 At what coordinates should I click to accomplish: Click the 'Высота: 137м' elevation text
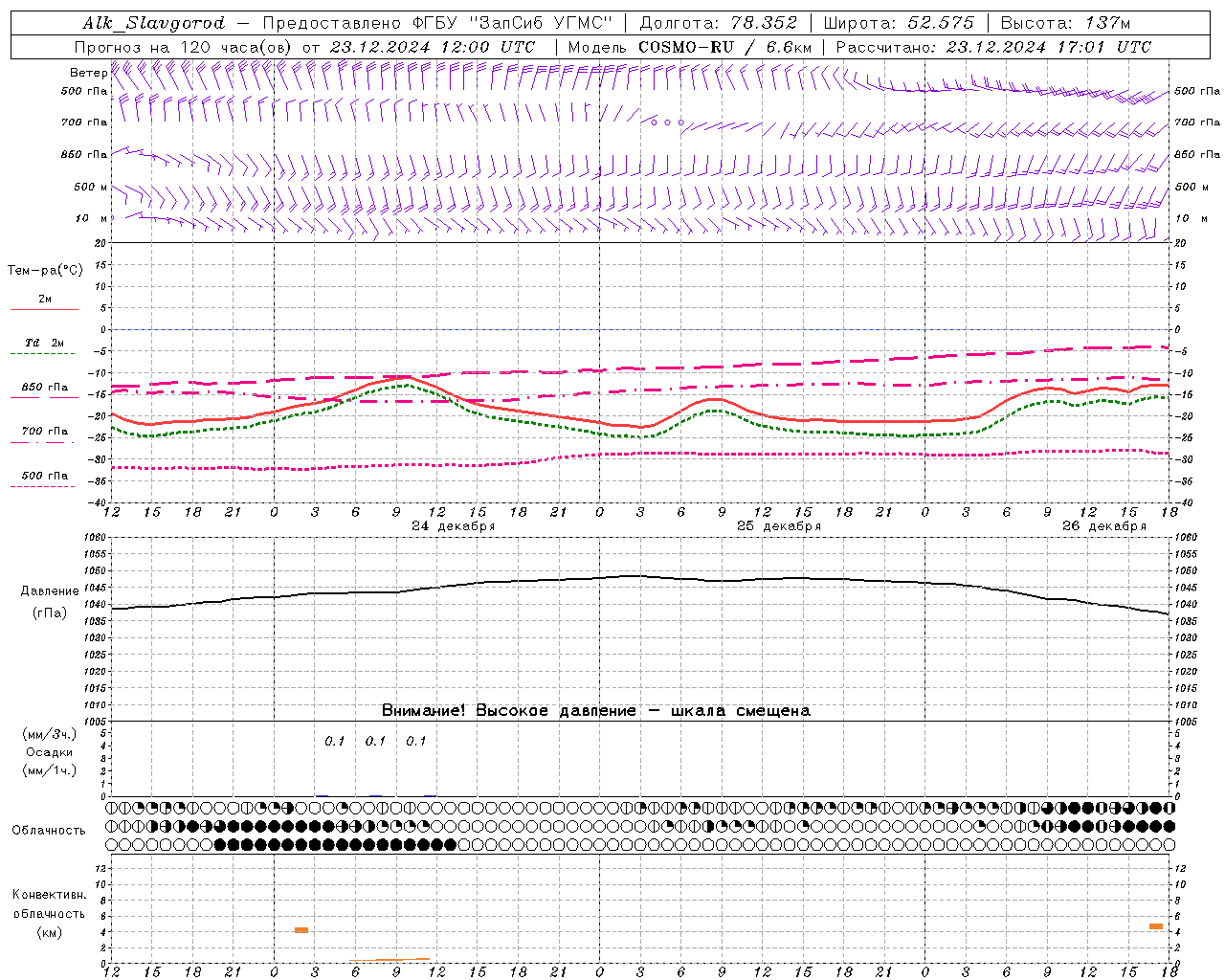[1065, 23]
